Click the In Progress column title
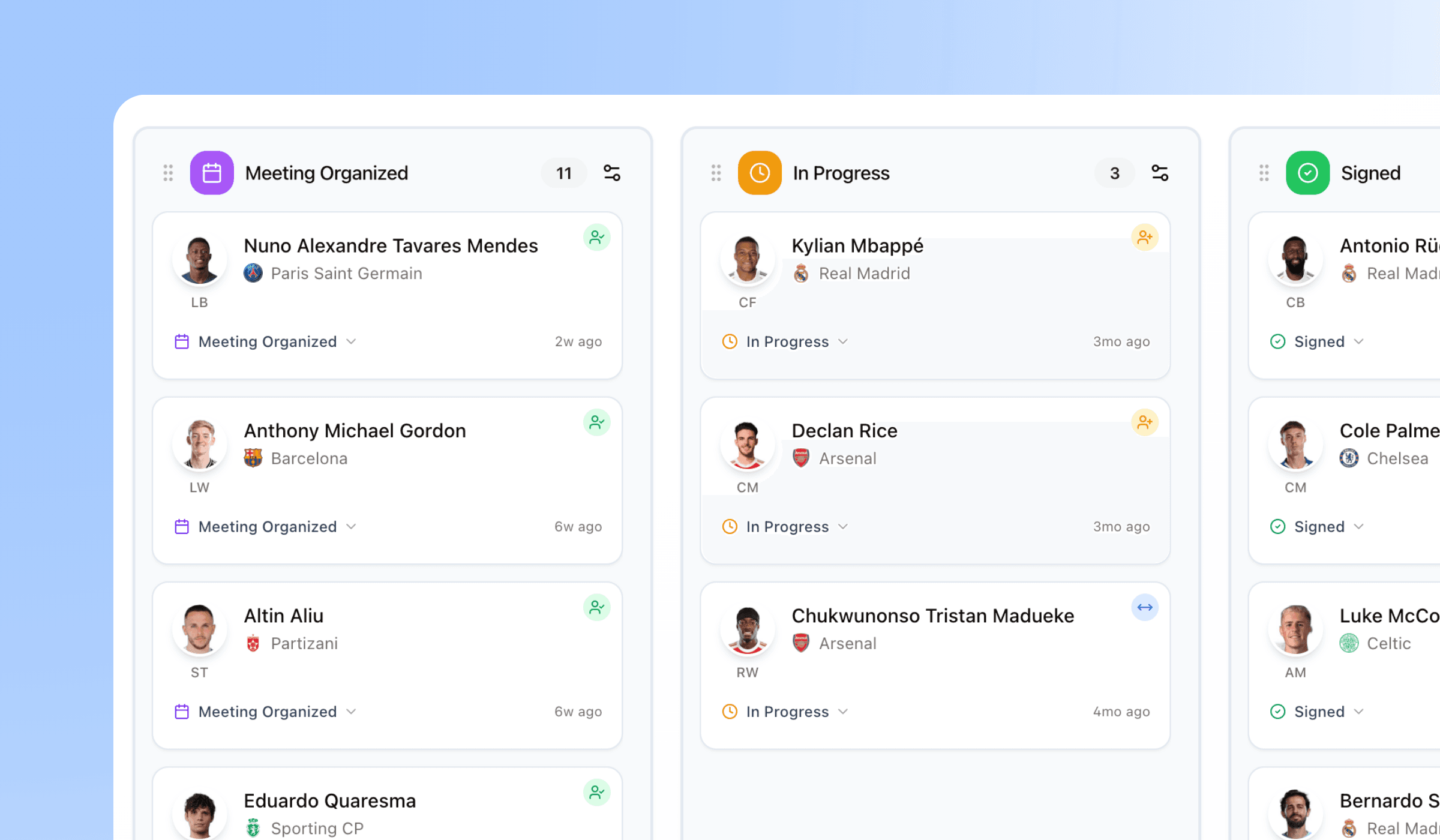This screenshot has width=1440, height=840. click(841, 173)
